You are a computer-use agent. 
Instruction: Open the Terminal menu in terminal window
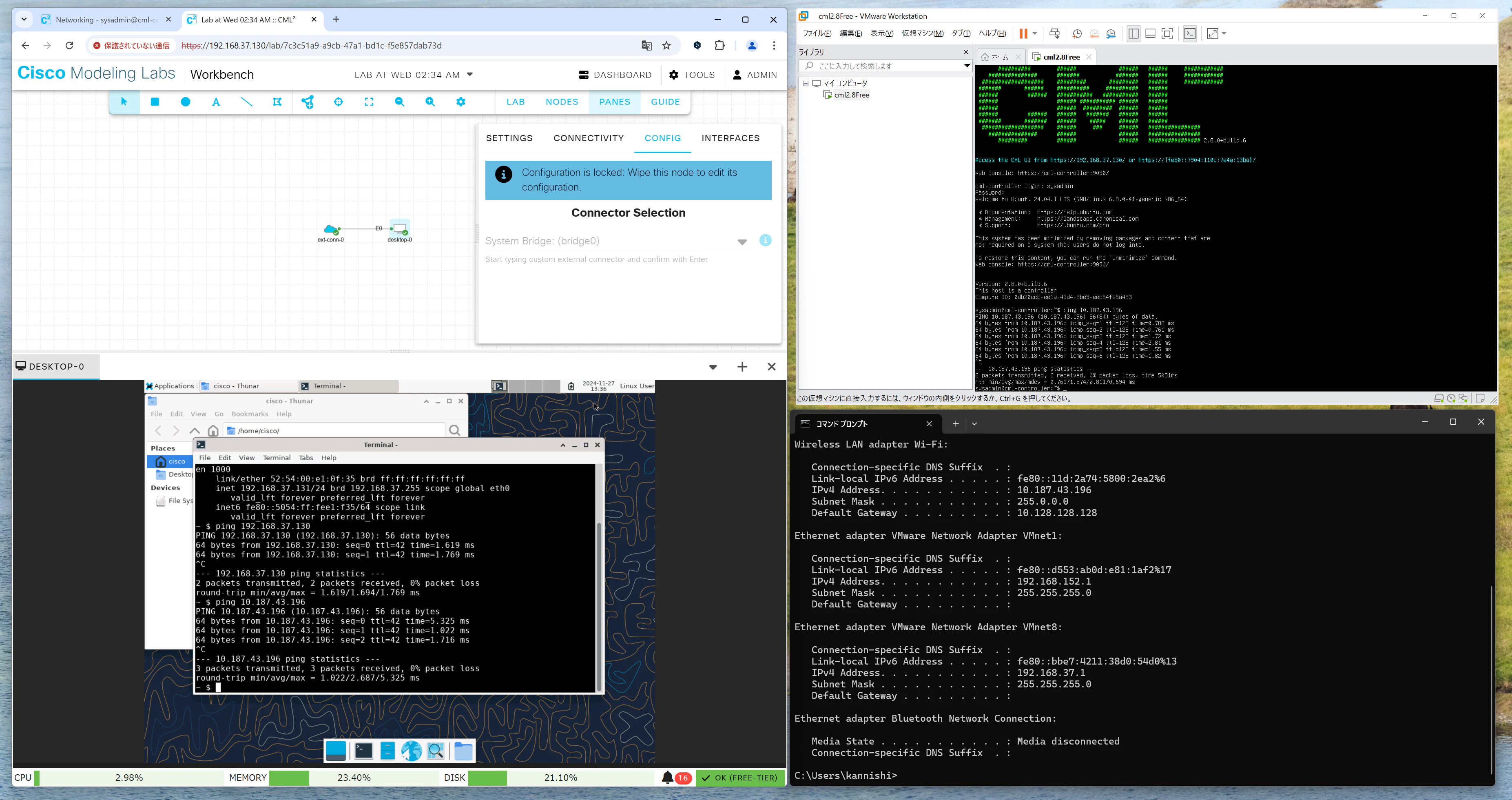277,458
